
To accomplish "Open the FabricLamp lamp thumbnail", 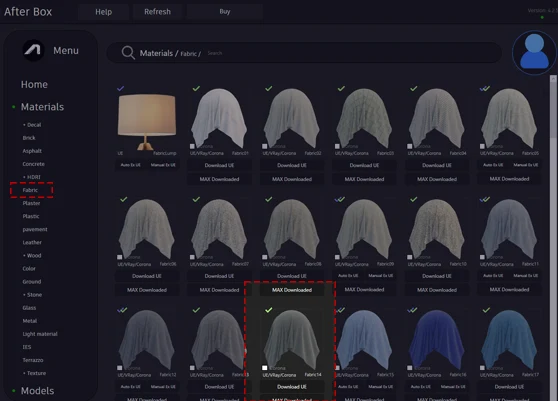I will coord(147,121).
